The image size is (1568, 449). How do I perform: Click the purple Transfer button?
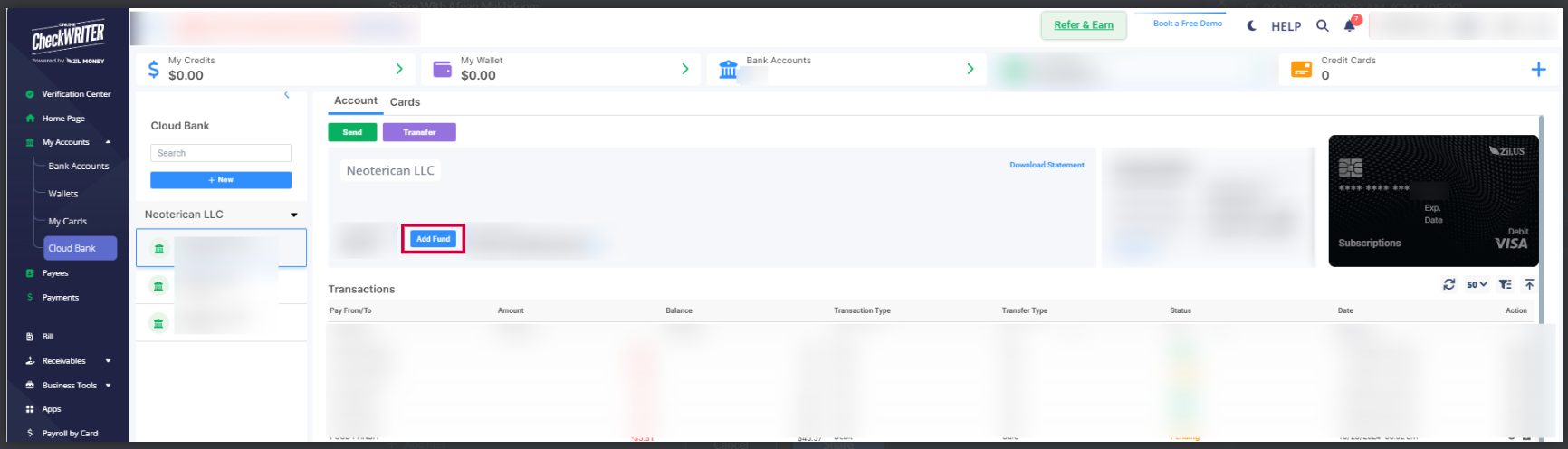(x=419, y=132)
